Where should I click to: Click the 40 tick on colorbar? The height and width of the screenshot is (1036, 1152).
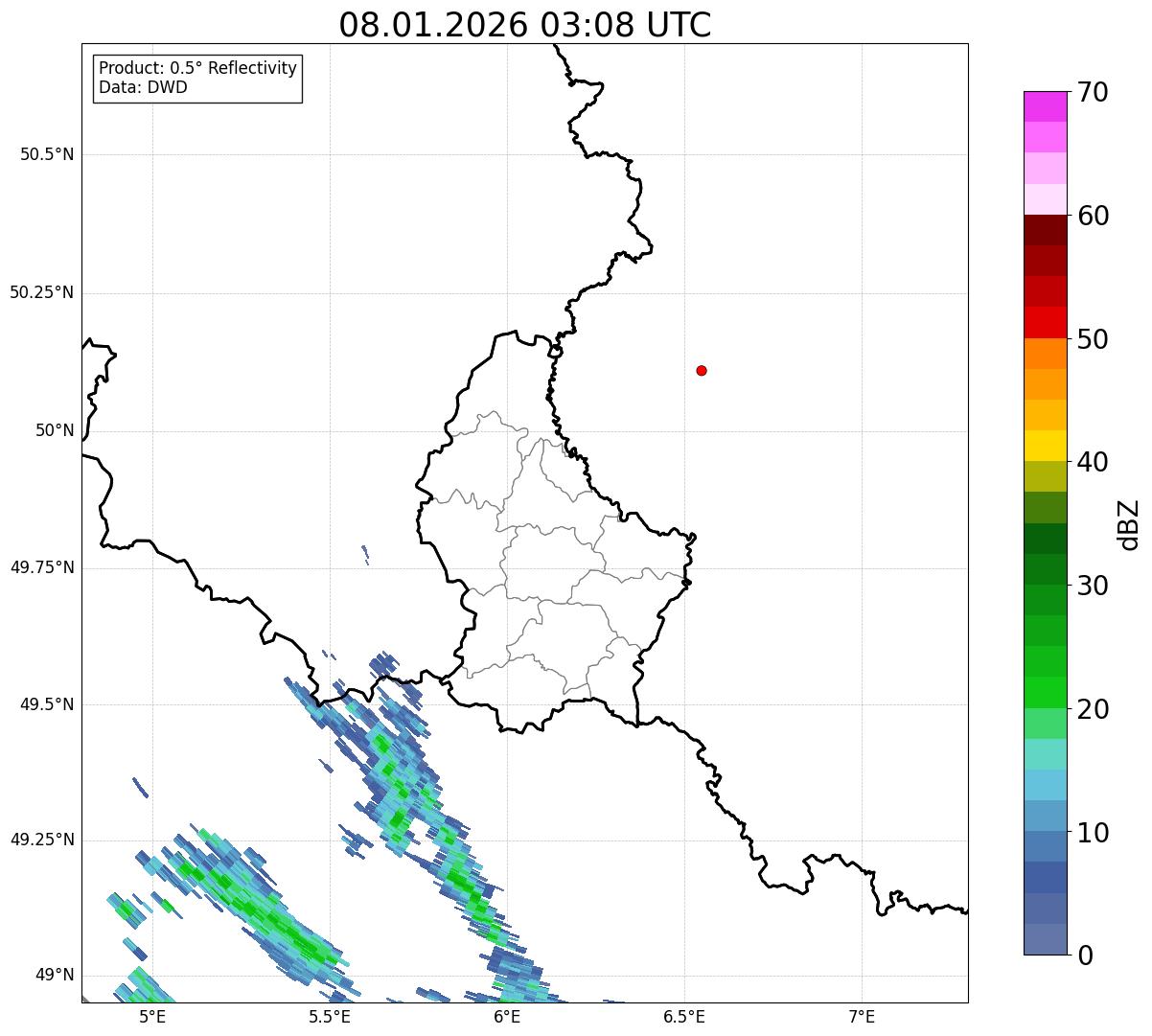click(x=1093, y=462)
